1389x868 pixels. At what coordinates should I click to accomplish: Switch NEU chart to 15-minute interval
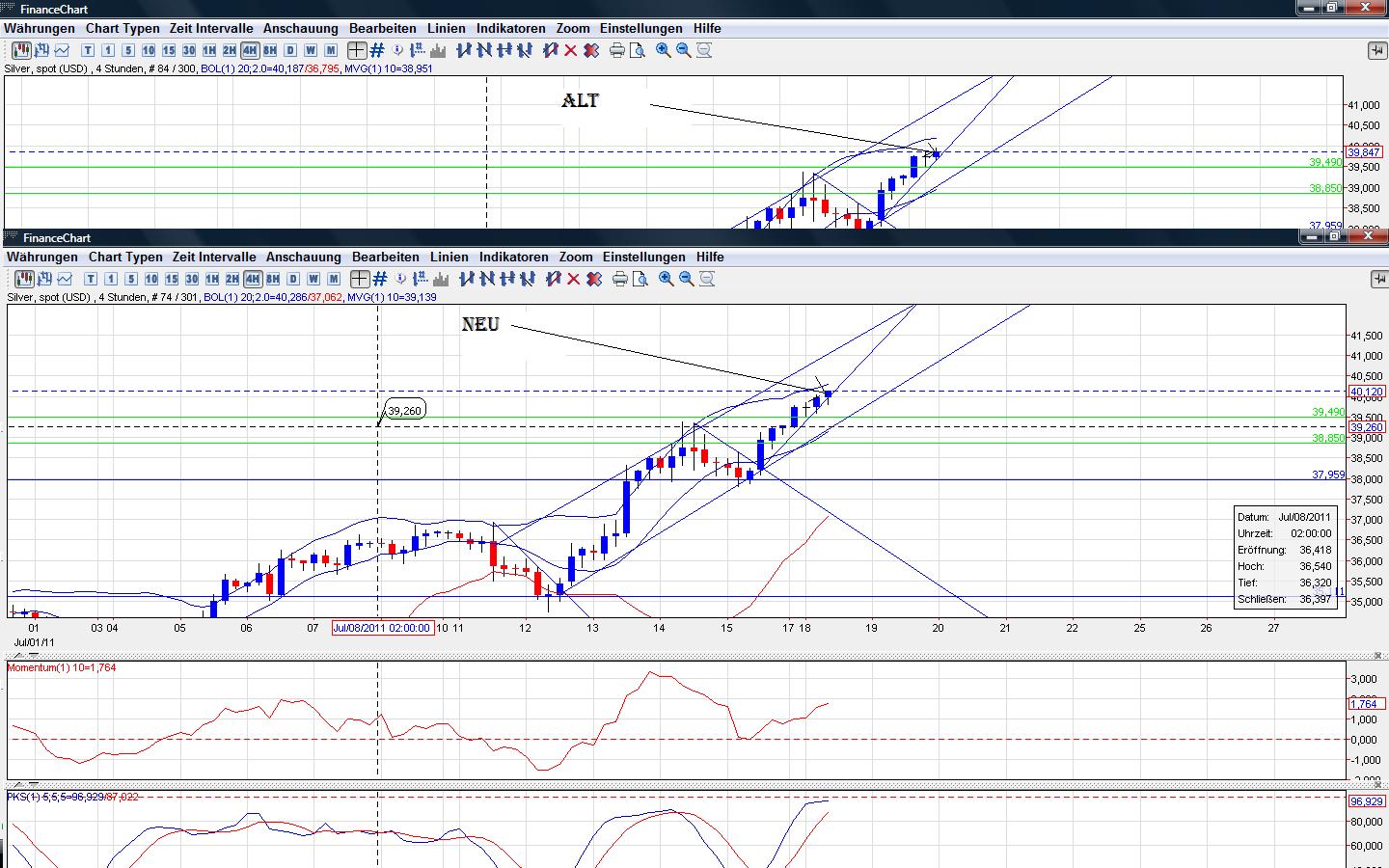(172, 279)
